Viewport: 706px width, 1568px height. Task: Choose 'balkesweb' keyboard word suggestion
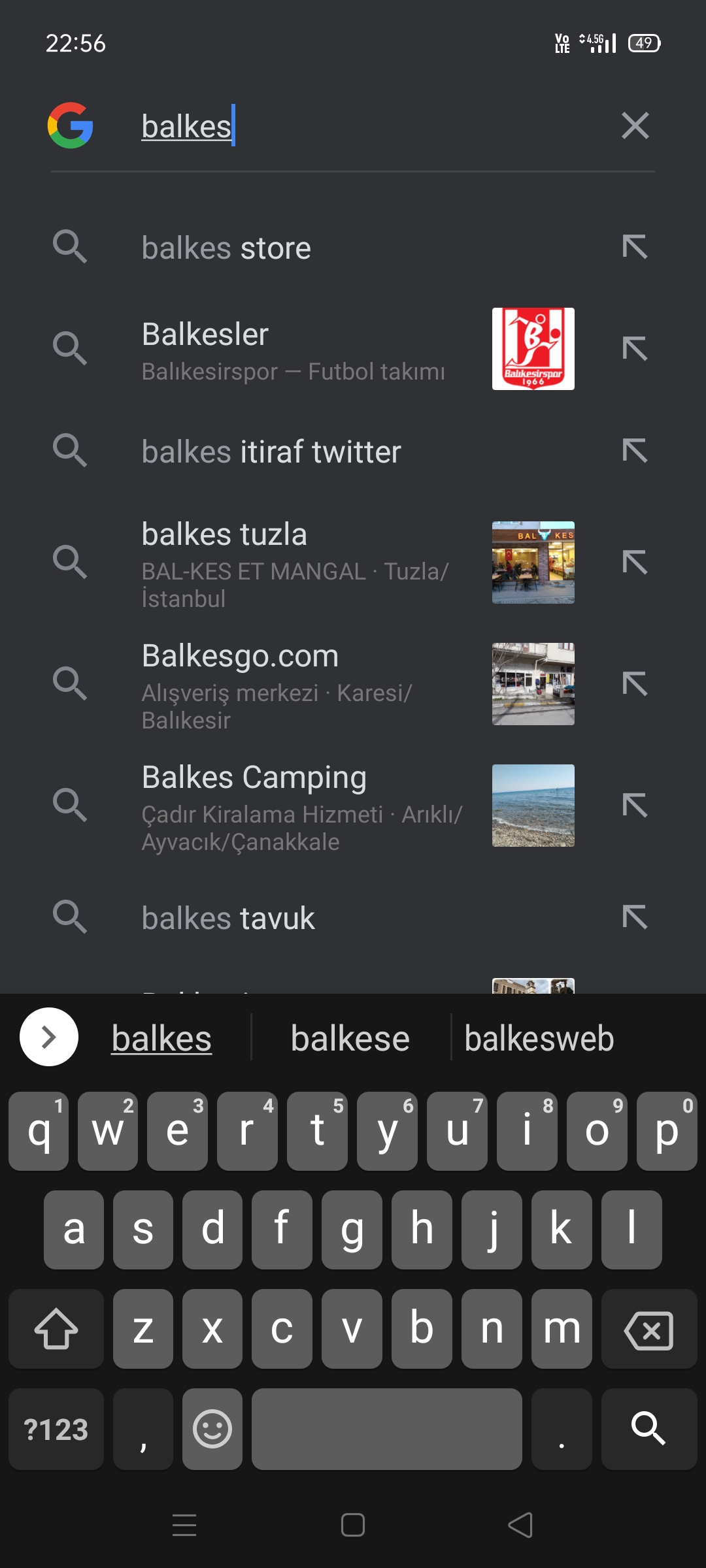(539, 1038)
